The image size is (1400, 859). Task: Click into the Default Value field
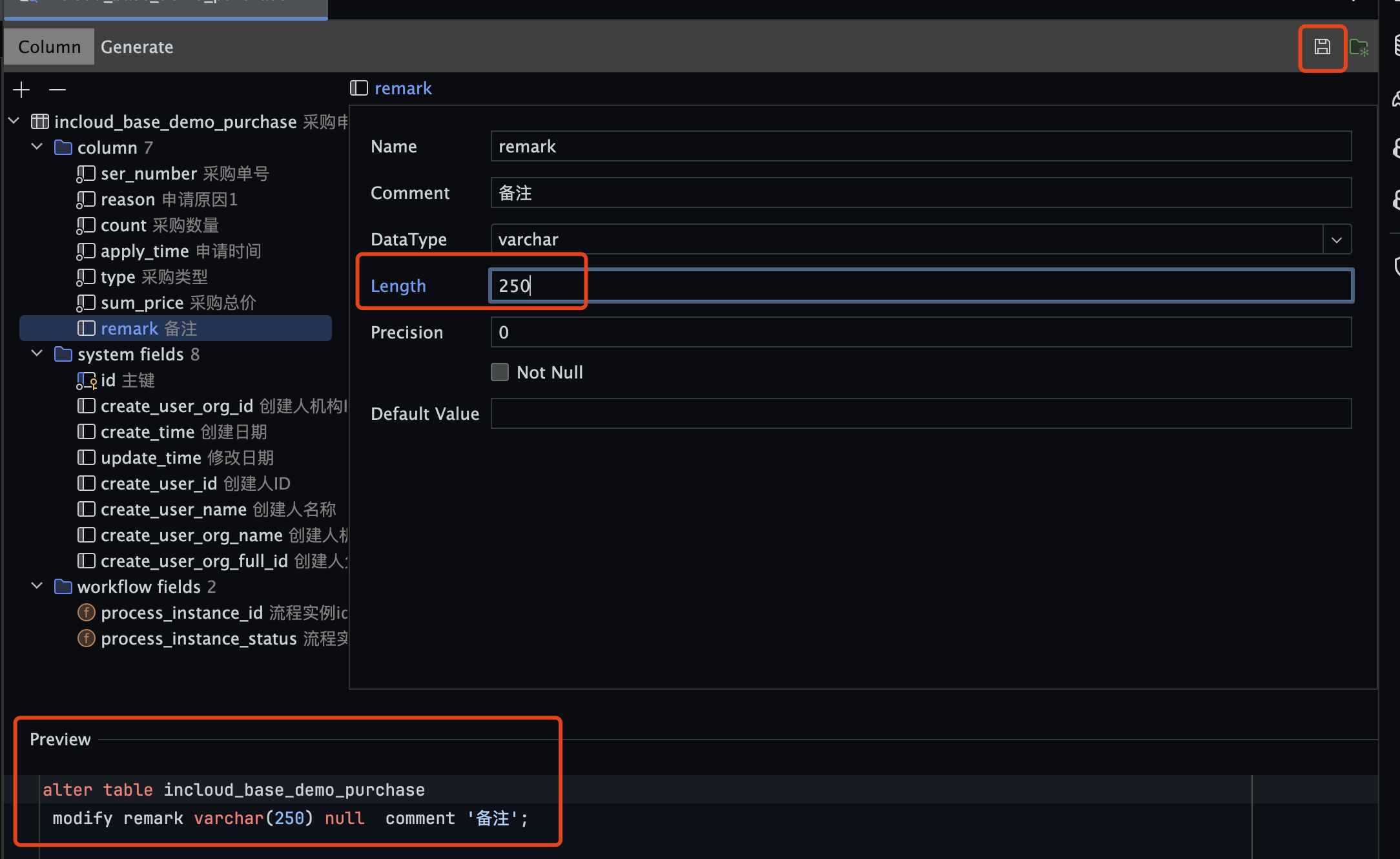(920, 413)
